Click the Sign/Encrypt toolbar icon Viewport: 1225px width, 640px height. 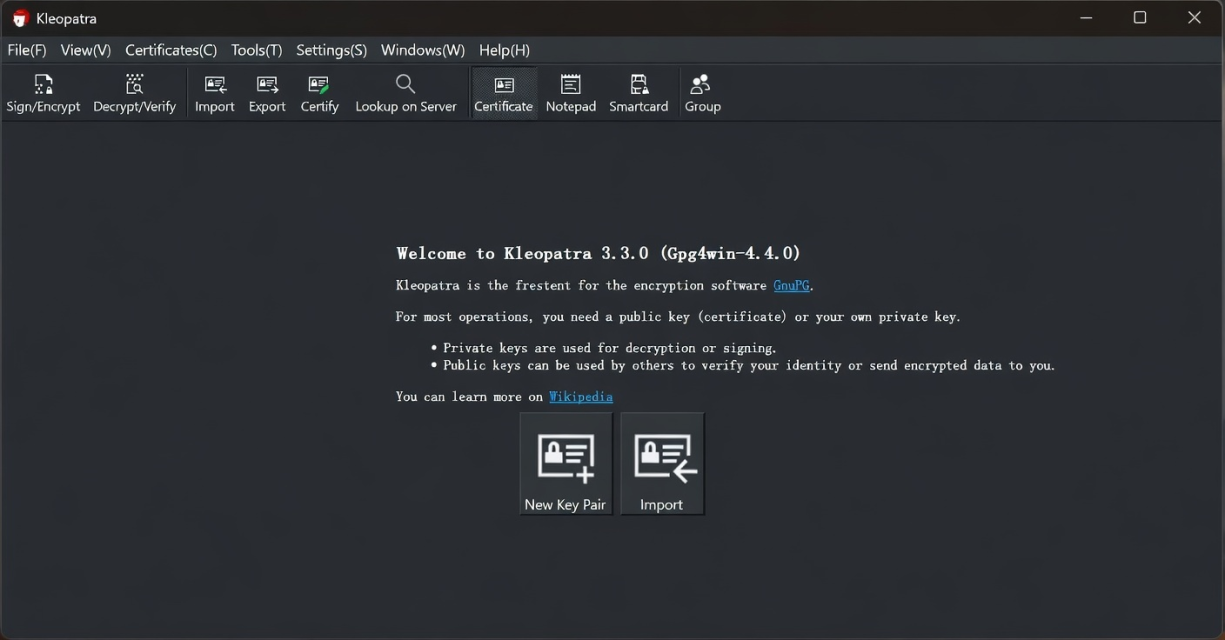click(43, 94)
